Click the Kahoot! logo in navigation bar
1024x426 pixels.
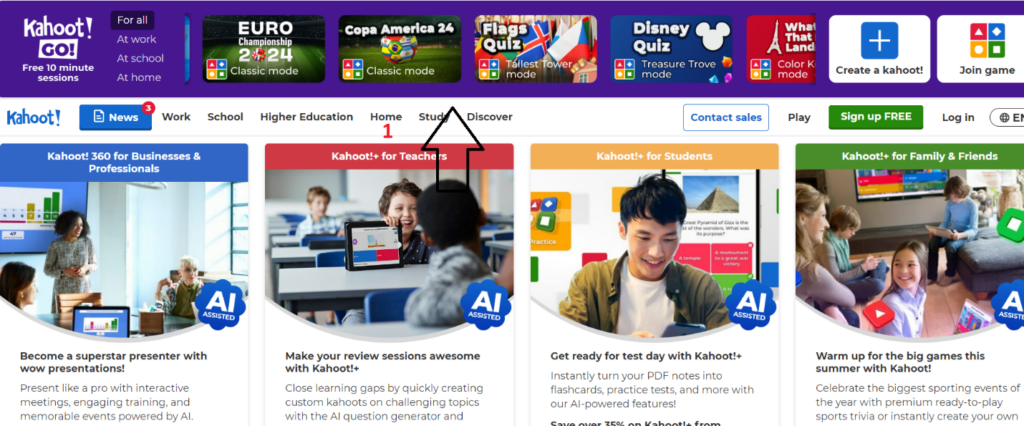34,118
